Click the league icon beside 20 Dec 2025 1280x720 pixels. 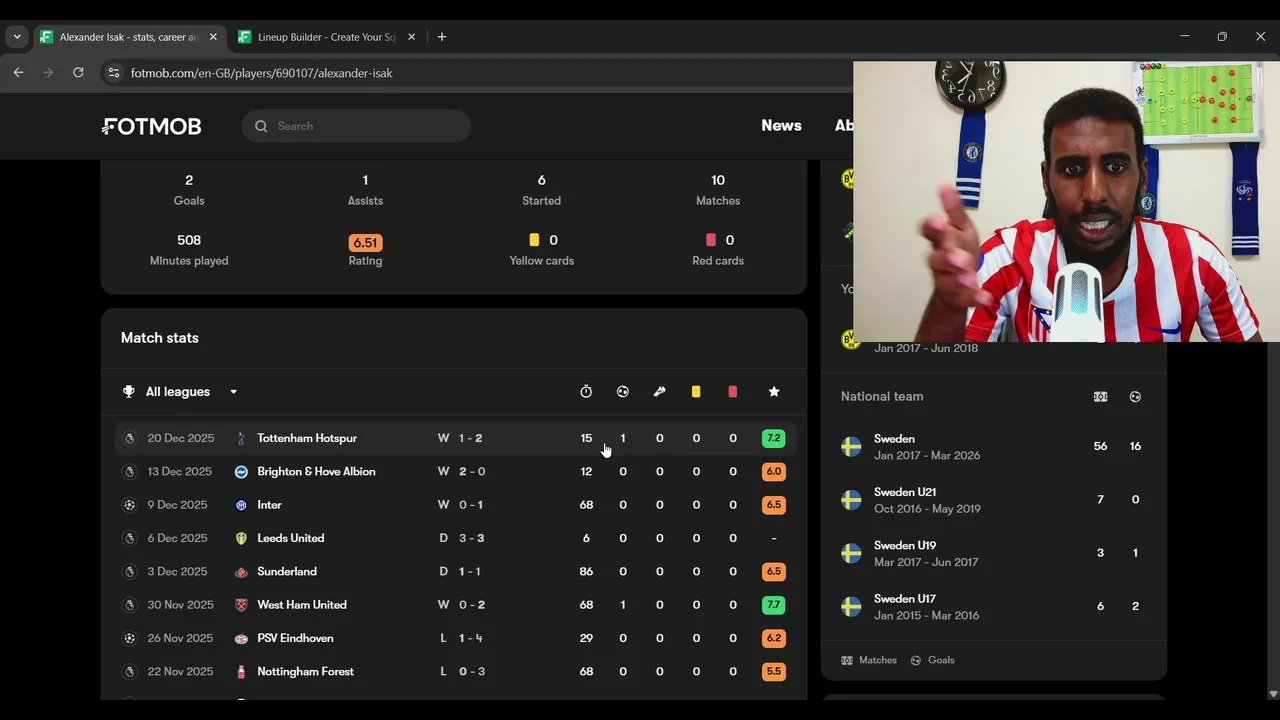129,438
